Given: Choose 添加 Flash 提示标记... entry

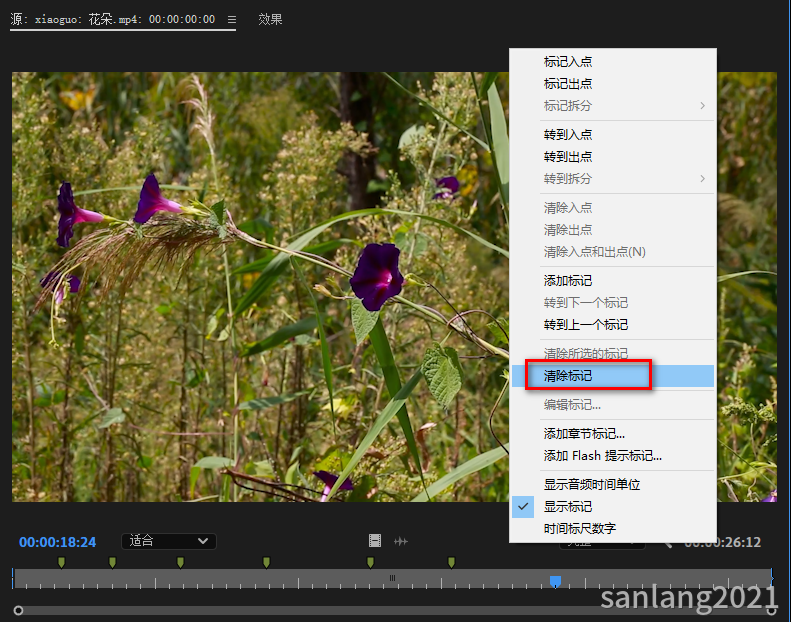Looking at the screenshot, I should 613,456.
